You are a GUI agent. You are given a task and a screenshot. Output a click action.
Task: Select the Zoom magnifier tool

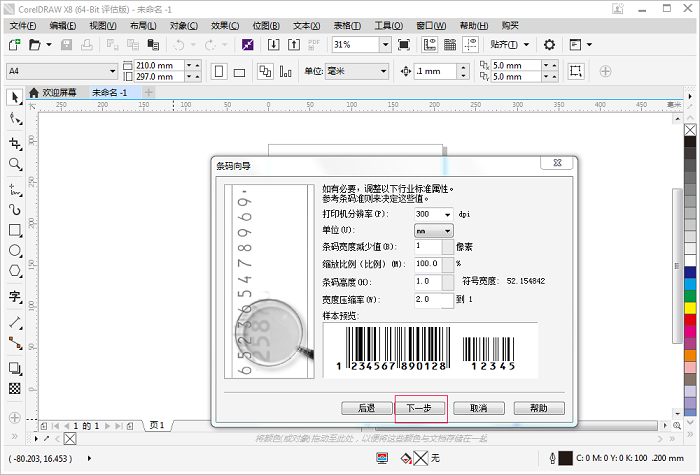pyautogui.click(x=15, y=164)
